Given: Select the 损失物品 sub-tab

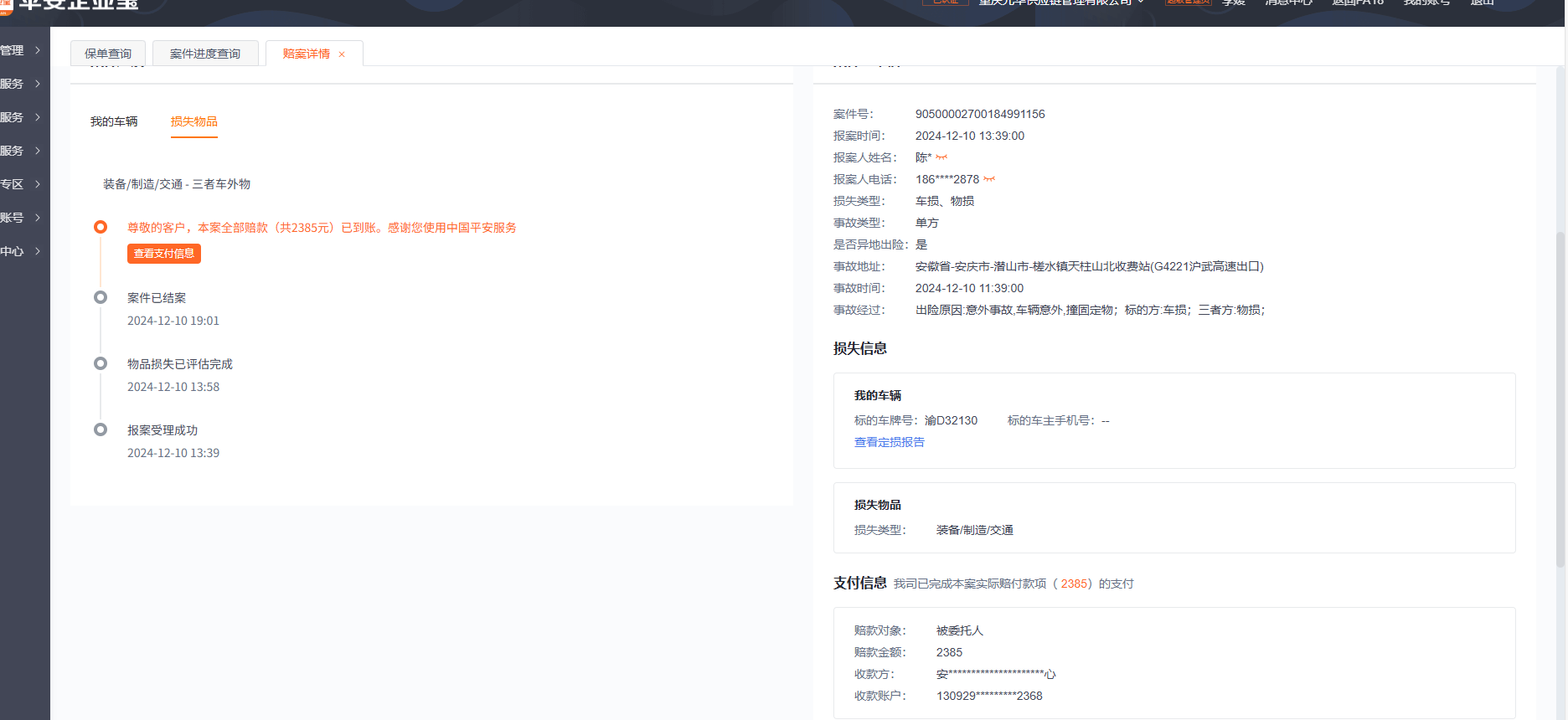Looking at the screenshot, I should (194, 121).
